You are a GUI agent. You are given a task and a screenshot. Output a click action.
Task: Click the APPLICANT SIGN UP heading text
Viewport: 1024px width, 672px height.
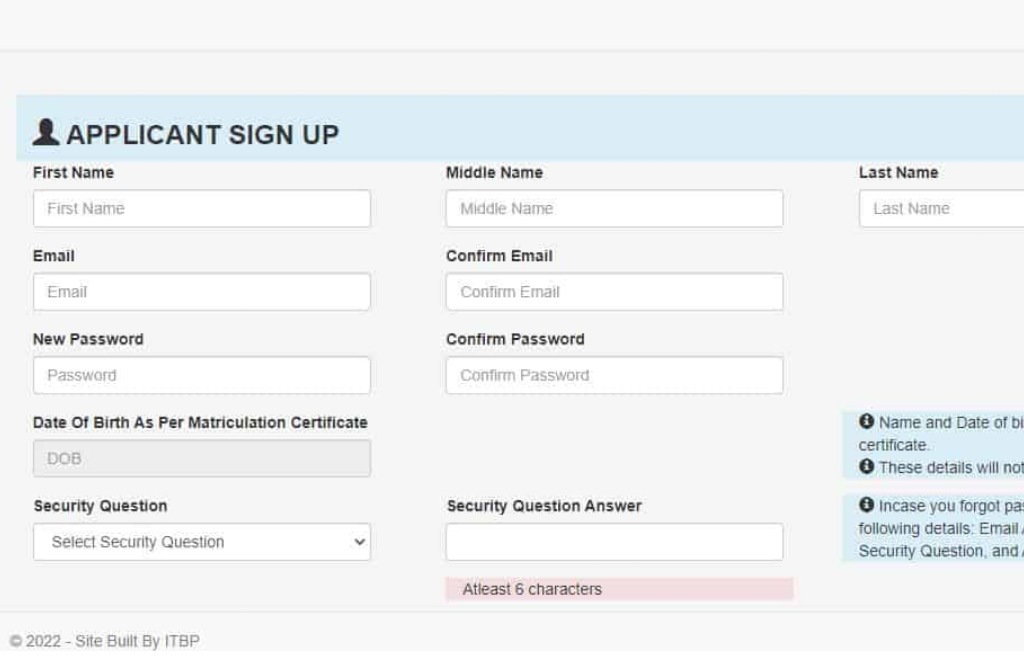[202, 135]
